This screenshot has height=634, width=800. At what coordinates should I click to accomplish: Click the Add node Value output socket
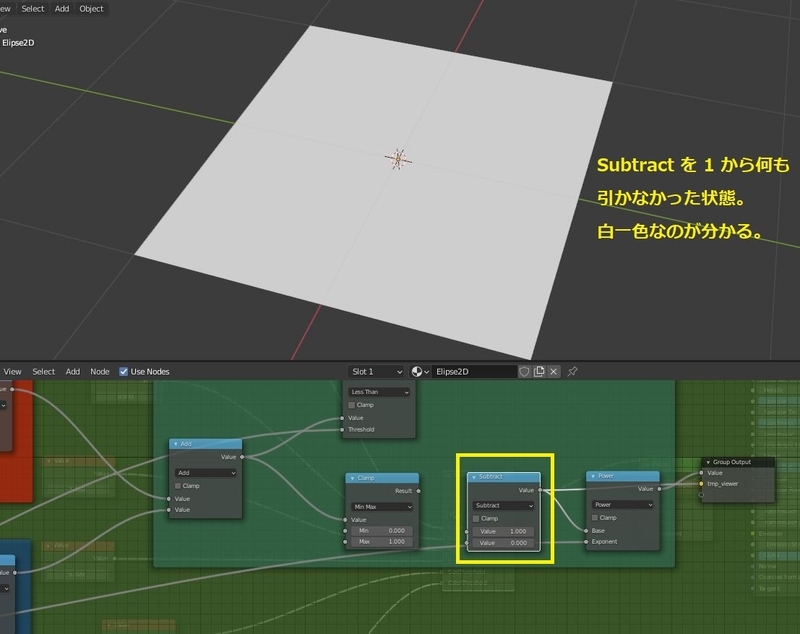click(x=242, y=457)
